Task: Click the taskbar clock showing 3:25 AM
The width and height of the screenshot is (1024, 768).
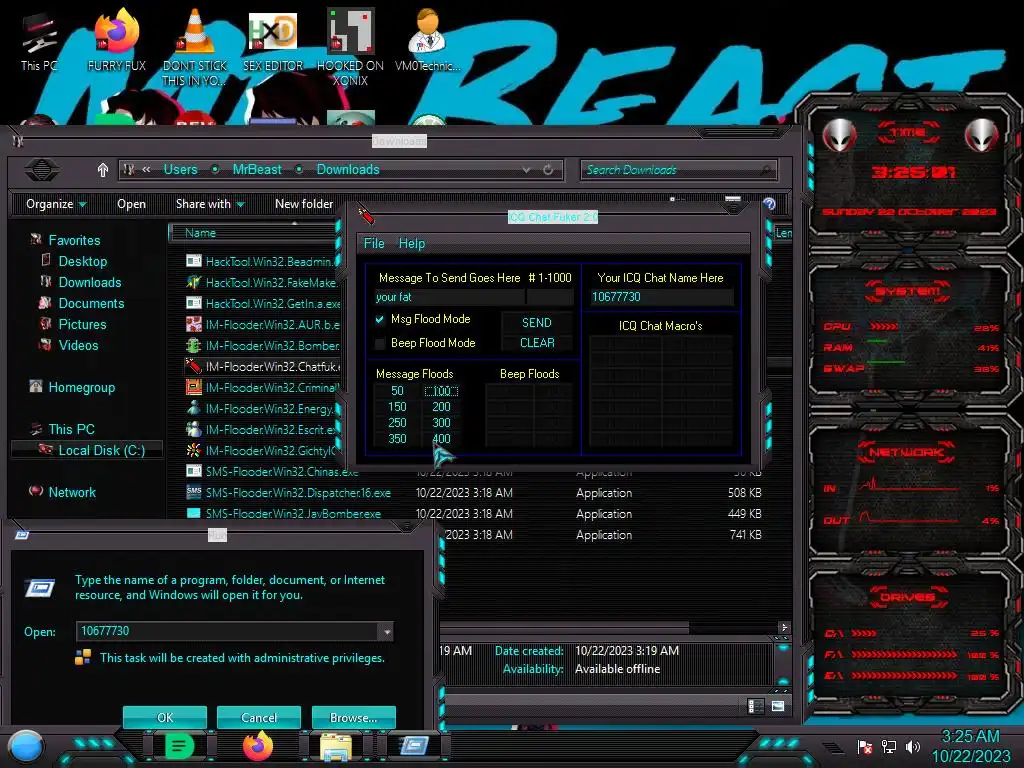Action: coord(970,746)
